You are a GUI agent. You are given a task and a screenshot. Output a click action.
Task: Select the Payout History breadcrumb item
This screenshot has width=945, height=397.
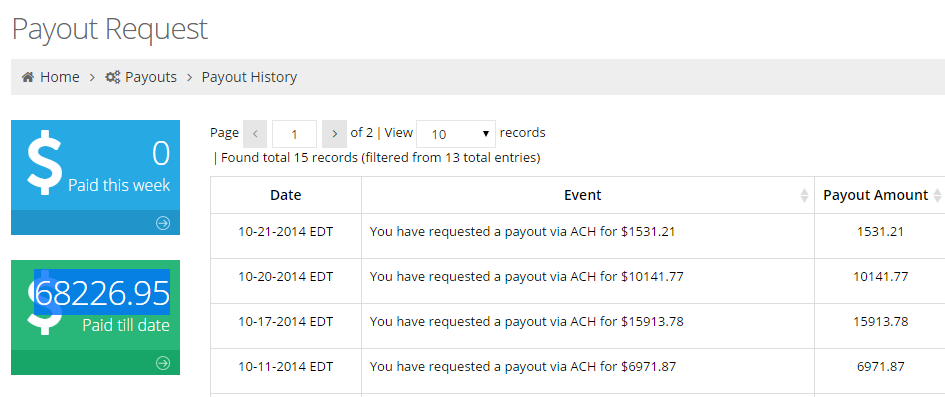(249, 77)
